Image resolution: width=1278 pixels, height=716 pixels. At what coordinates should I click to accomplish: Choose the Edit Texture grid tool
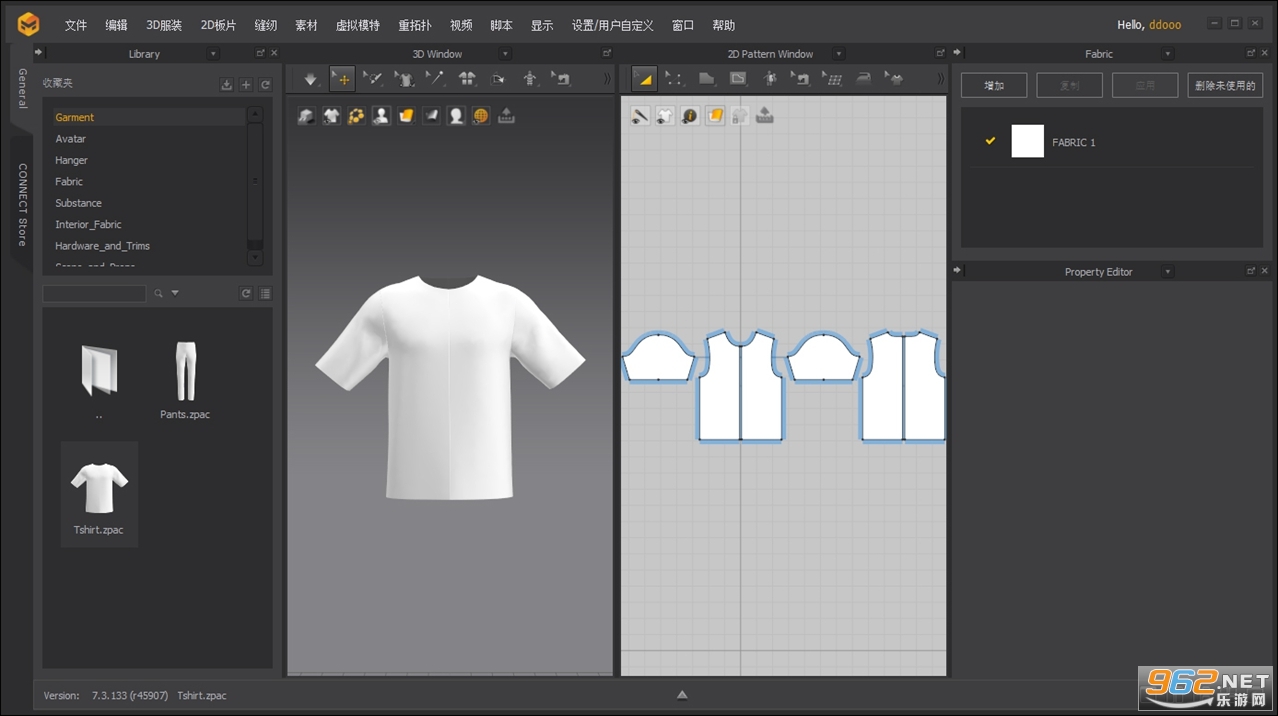click(832, 79)
